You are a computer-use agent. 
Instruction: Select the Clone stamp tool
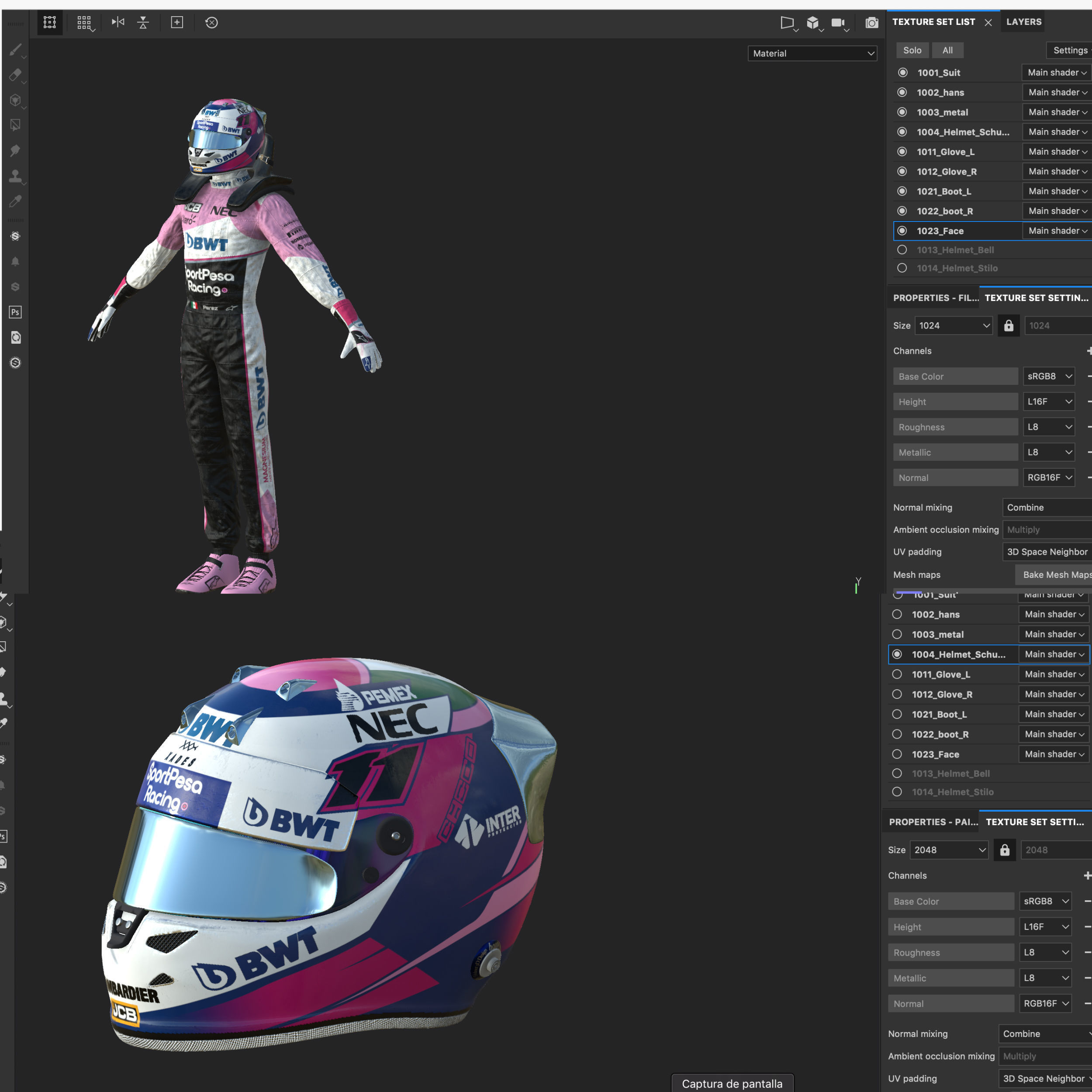point(15,176)
